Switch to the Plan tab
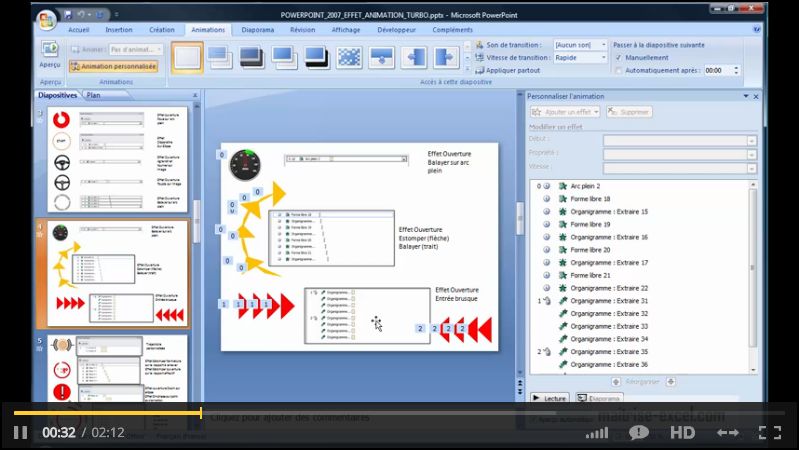This screenshot has height=450, width=799. (x=93, y=95)
